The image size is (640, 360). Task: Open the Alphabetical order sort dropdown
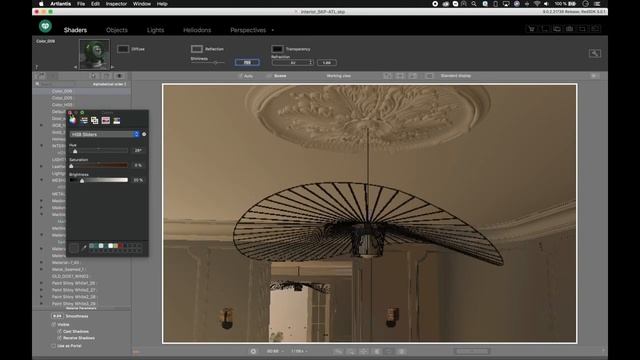109,84
